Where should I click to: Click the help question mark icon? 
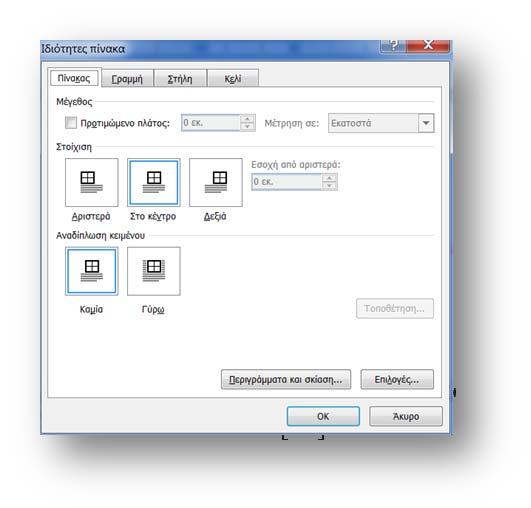click(x=393, y=45)
